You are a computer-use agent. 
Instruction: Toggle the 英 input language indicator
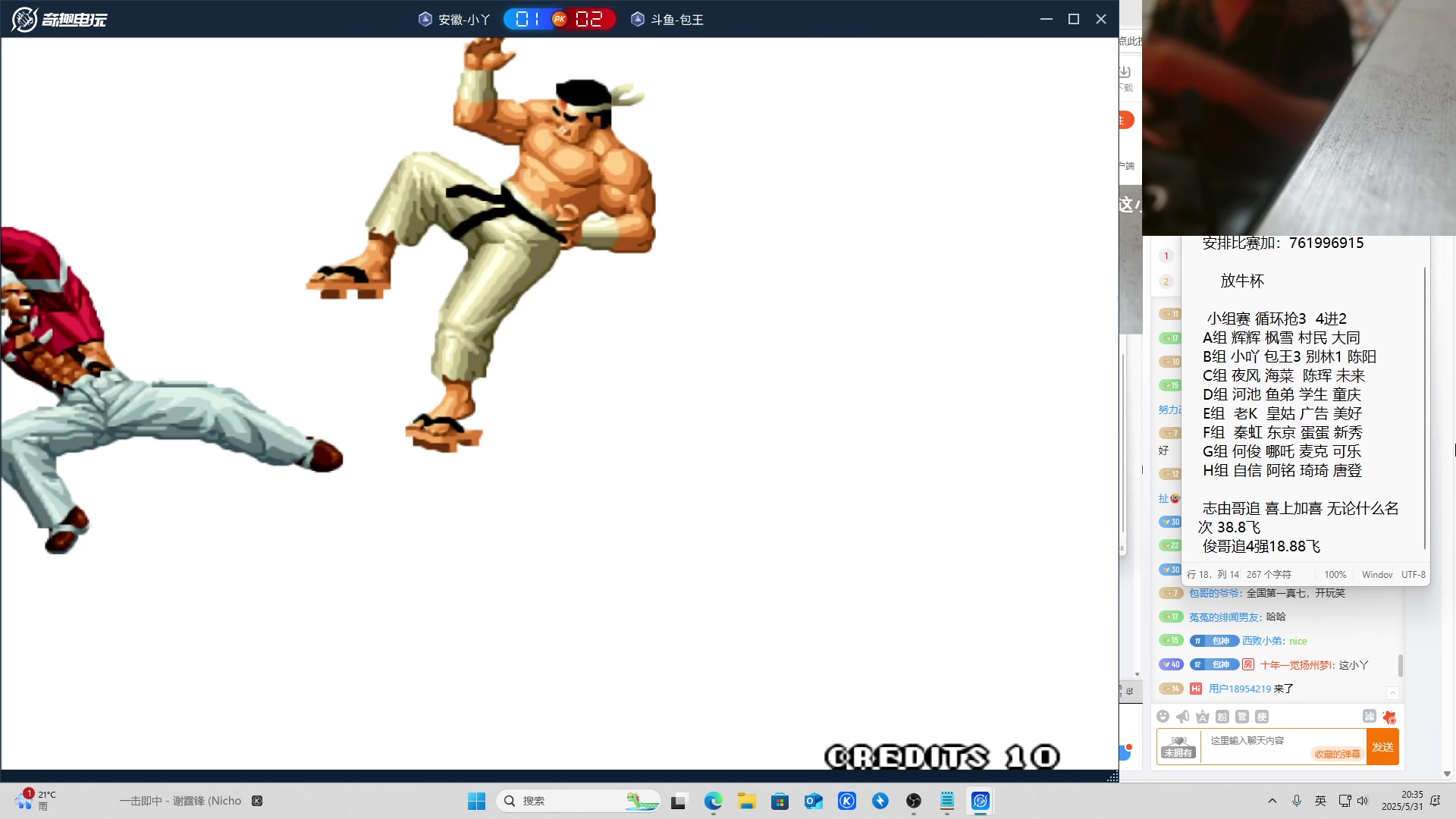[x=1320, y=801]
